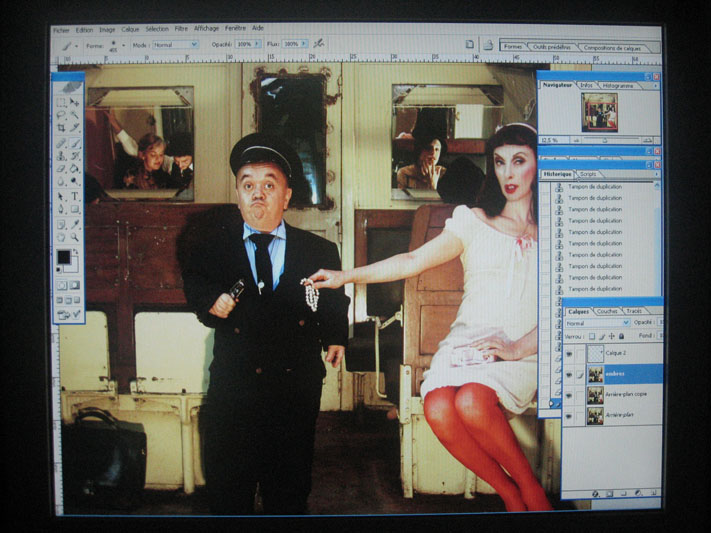Select the Brush tool in toolbox
The height and width of the screenshot is (533, 711).
[x=74, y=143]
